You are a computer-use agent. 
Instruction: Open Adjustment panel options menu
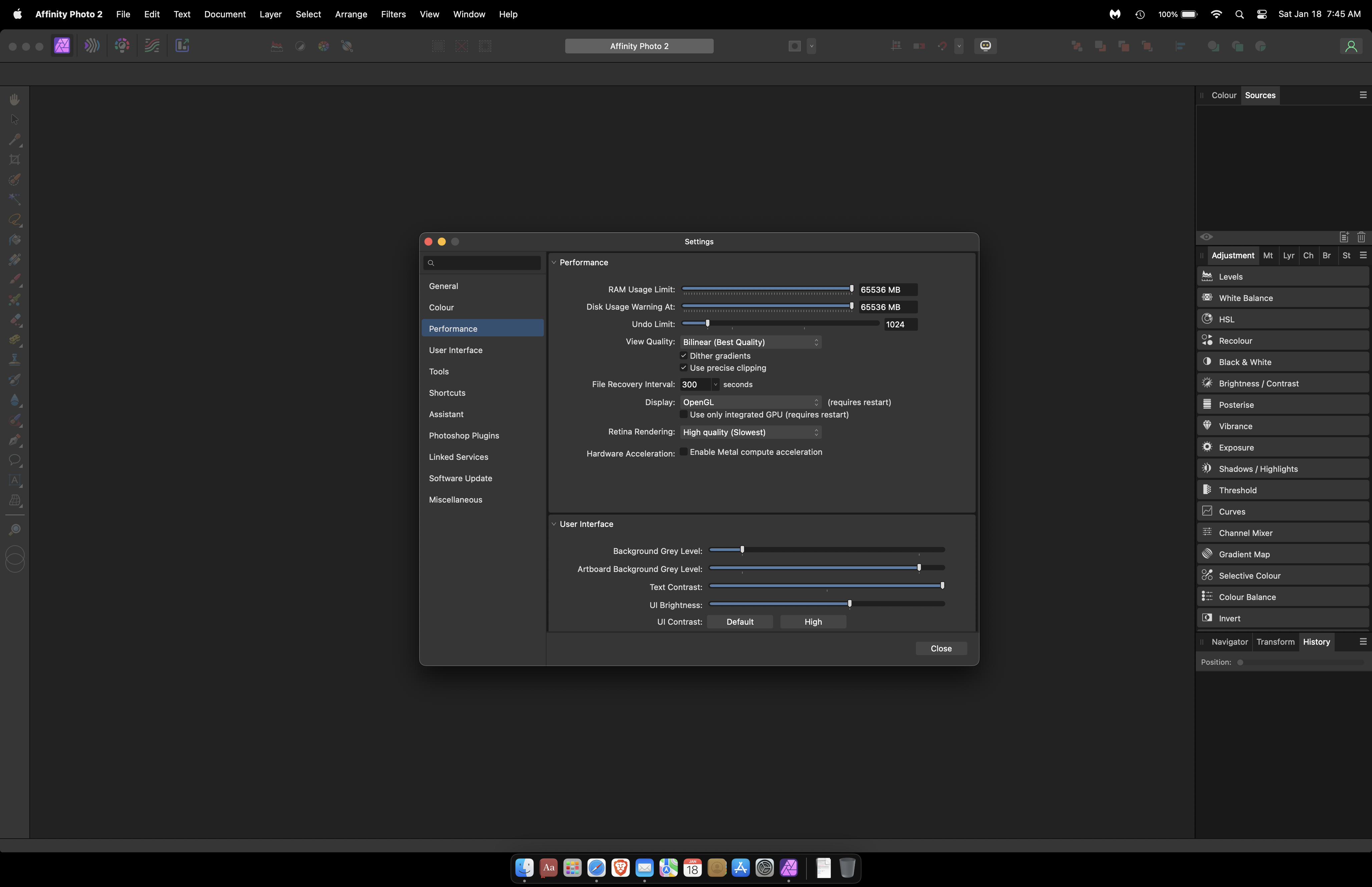click(x=1363, y=255)
